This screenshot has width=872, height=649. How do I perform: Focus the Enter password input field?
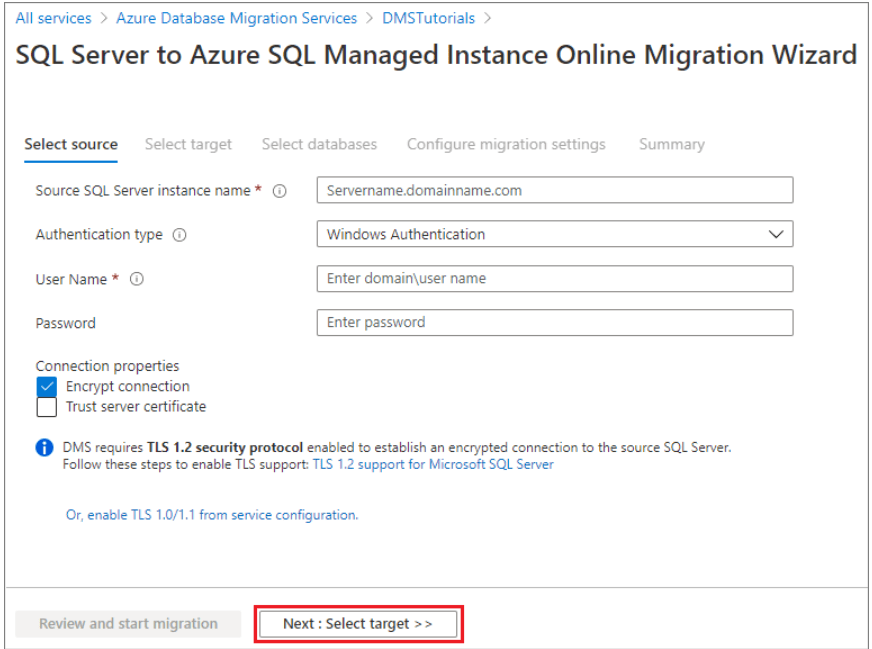554,322
